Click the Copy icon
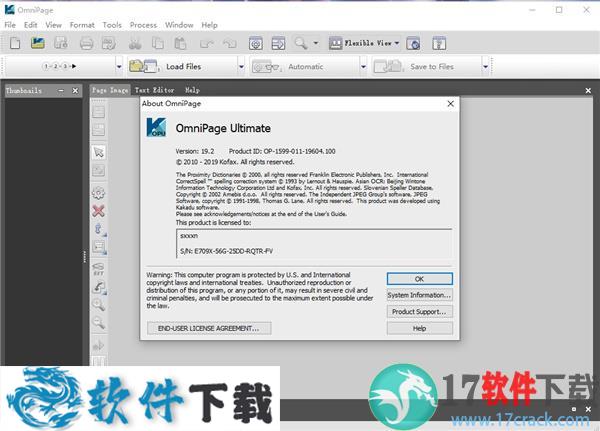 coord(158,43)
